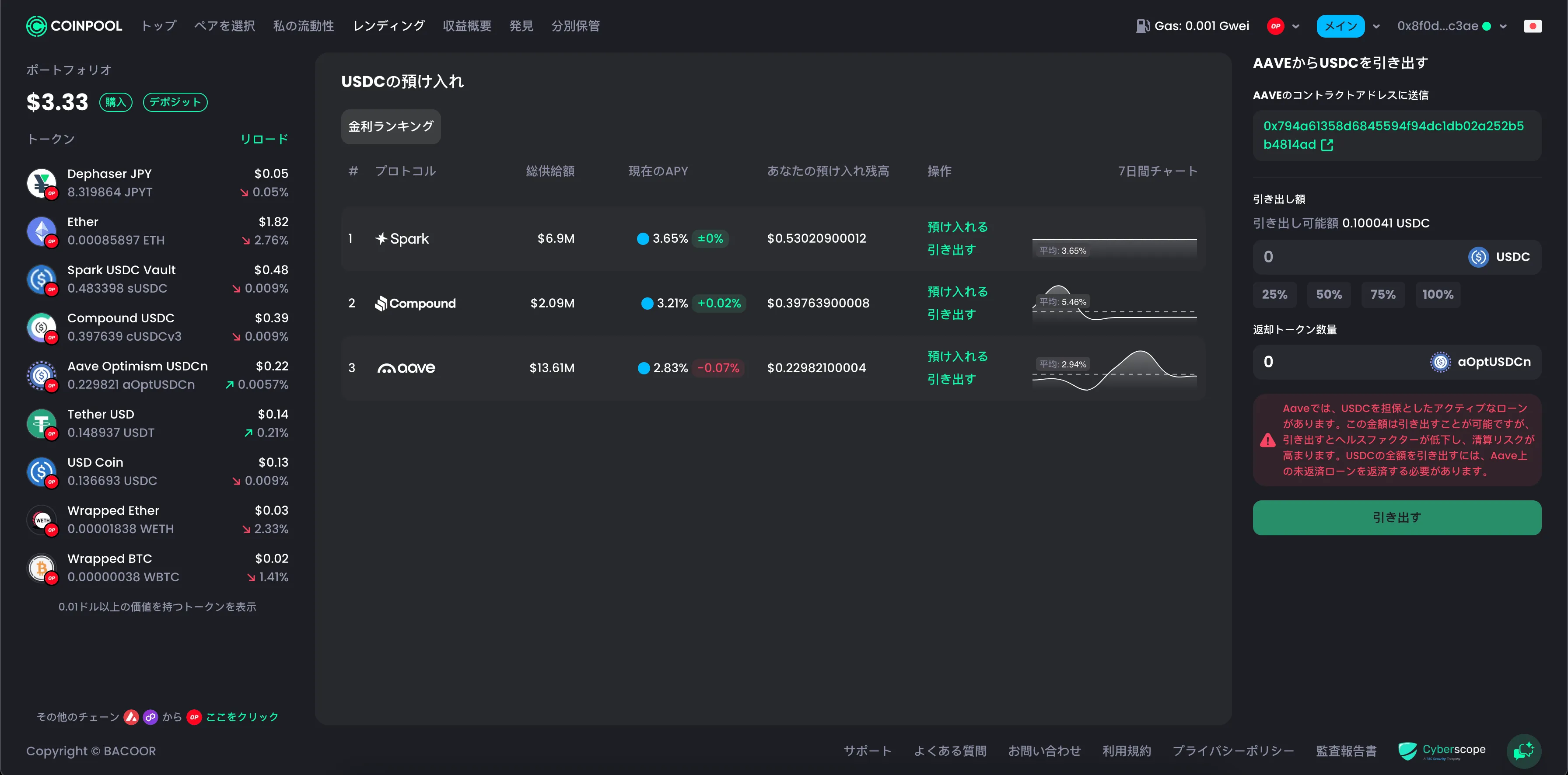Click the aave protocol logo
Image resolution: width=1568 pixels, height=775 pixels.
tap(406, 368)
